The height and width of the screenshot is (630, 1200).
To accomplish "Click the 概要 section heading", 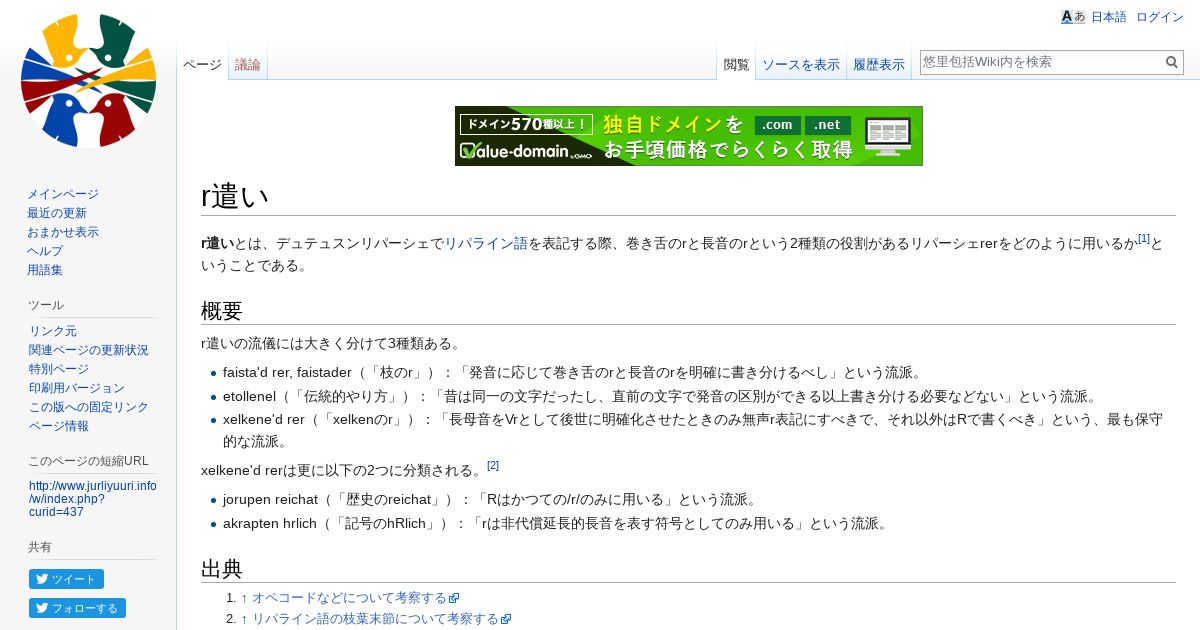I will [x=222, y=310].
